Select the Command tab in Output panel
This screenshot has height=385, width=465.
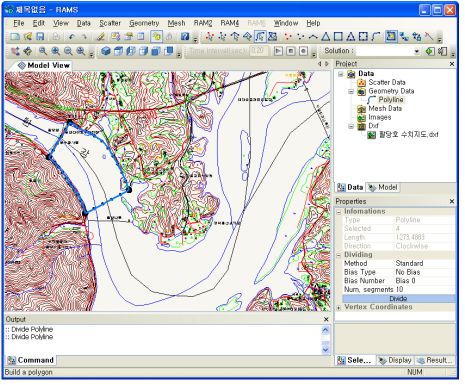[31, 360]
